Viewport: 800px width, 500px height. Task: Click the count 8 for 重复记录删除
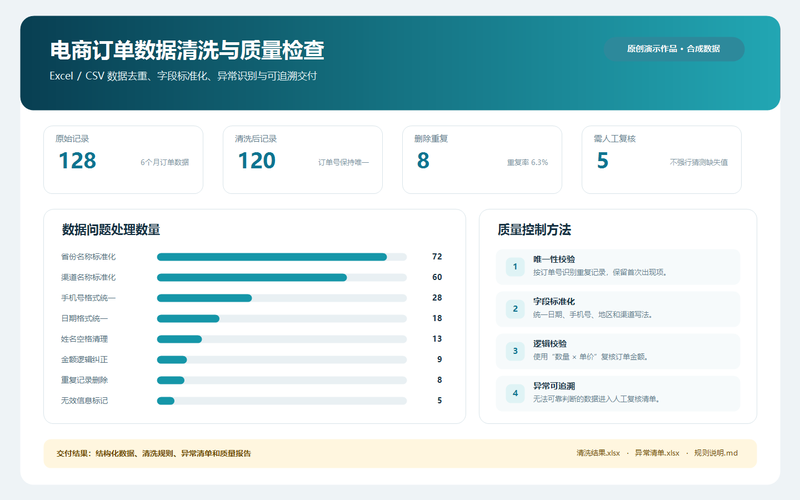[x=439, y=380]
